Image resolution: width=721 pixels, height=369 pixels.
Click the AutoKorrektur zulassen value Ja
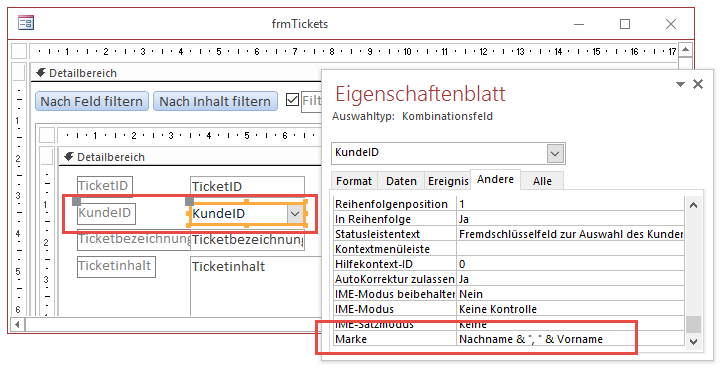[x=570, y=279]
